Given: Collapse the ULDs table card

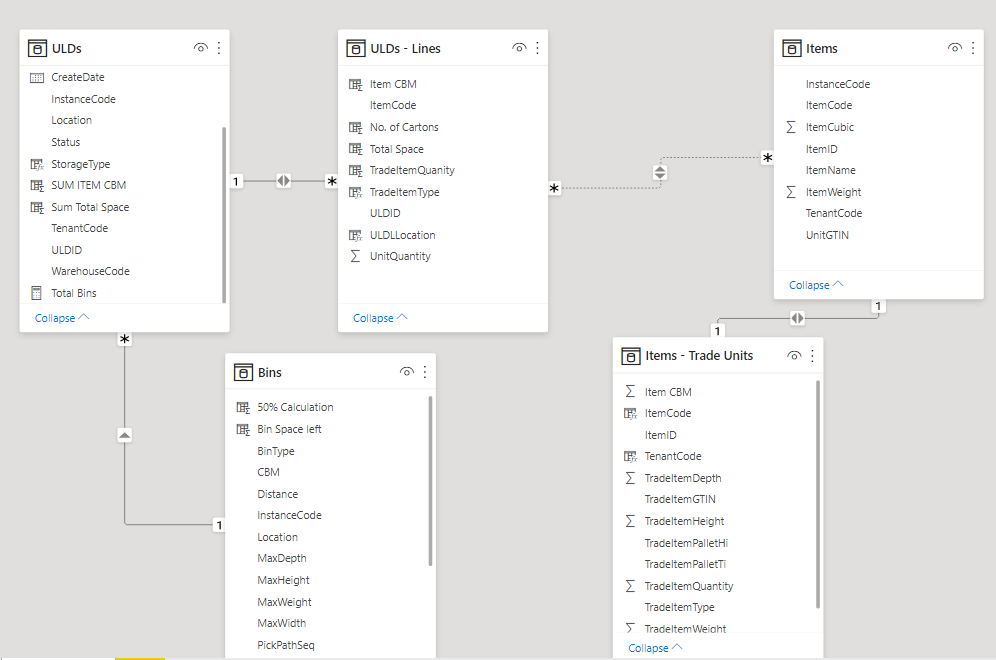Looking at the screenshot, I should 62,318.
